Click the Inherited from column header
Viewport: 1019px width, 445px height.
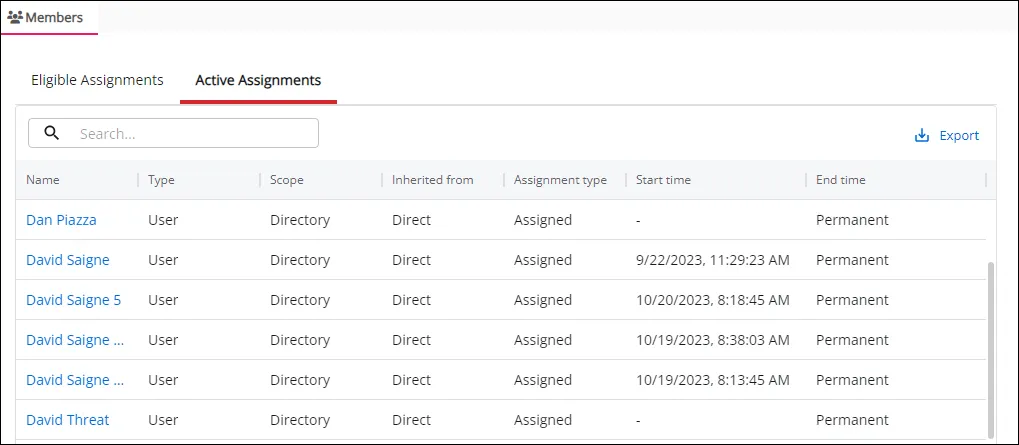point(432,180)
